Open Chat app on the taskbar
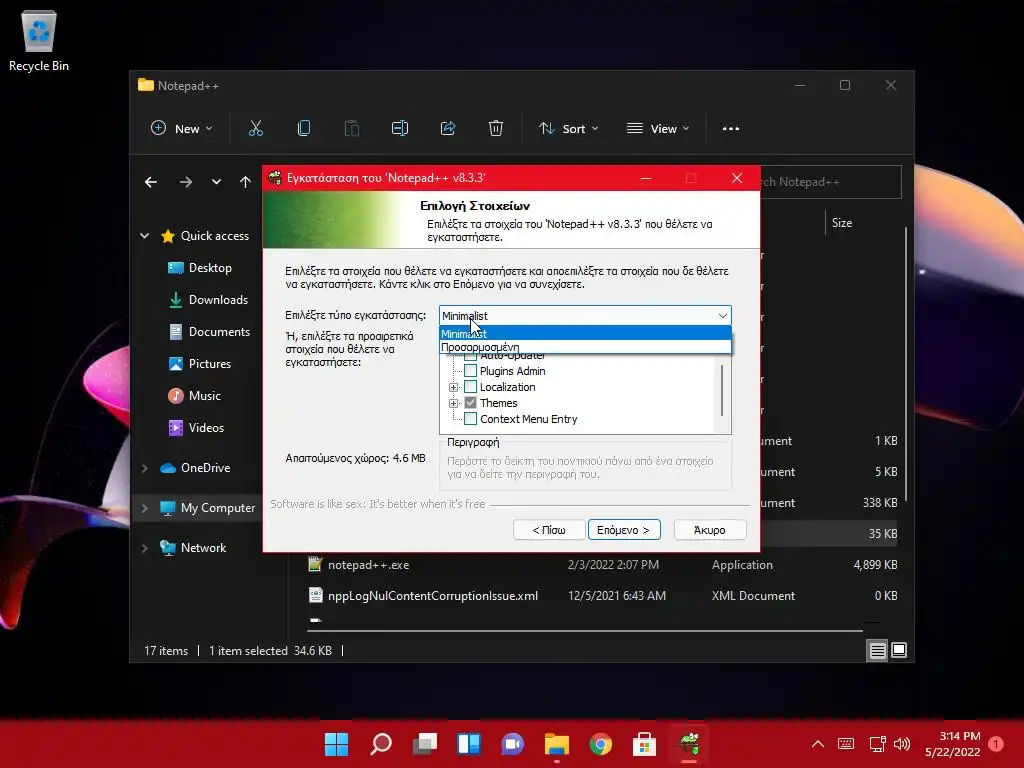Image resolution: width=1024 pixels, height=768 pixels. pos(513,744)
